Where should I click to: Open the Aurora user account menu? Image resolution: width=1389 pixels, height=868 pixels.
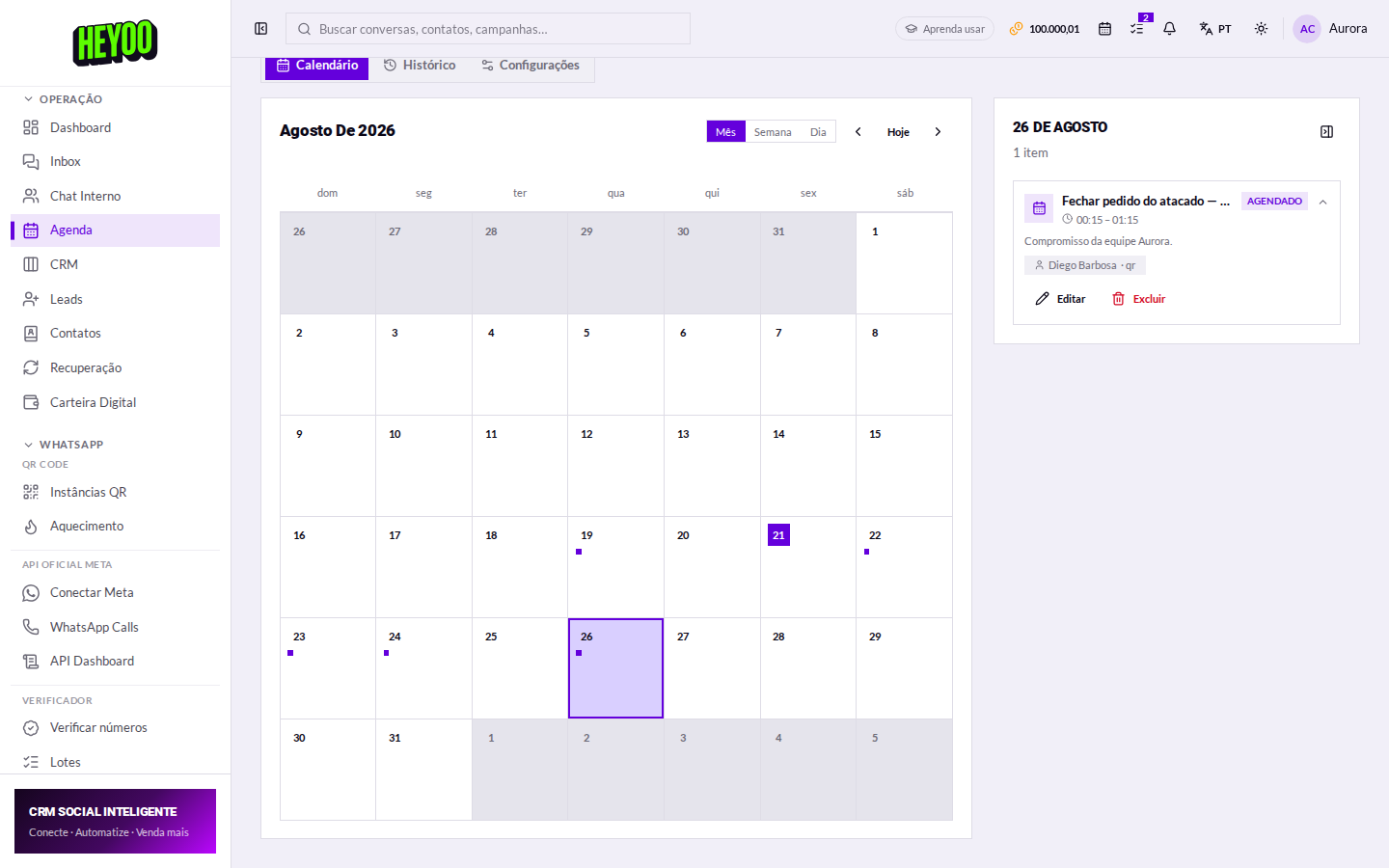(x=1330, y=29)
